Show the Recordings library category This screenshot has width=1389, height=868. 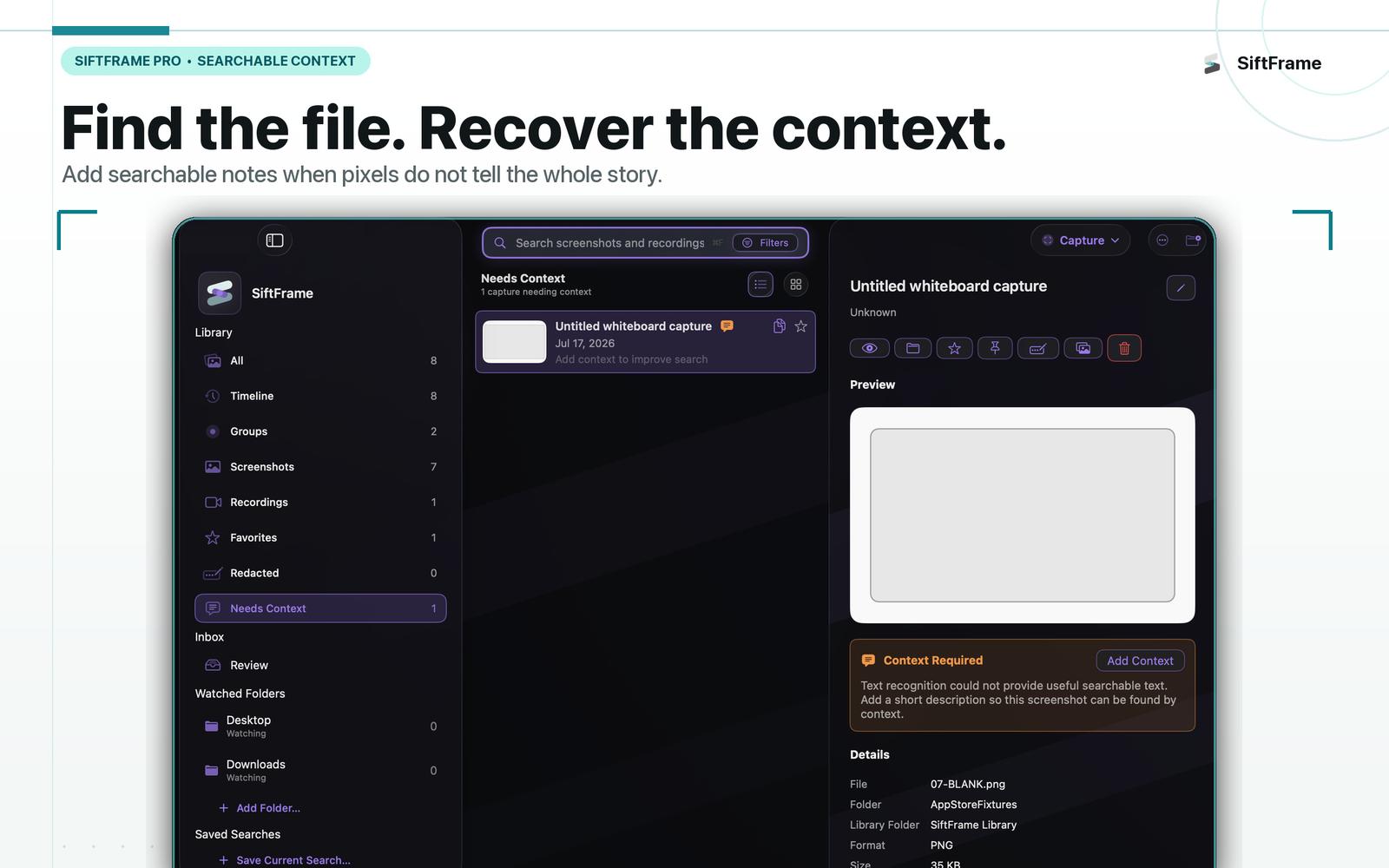click(x=320, y=503)
